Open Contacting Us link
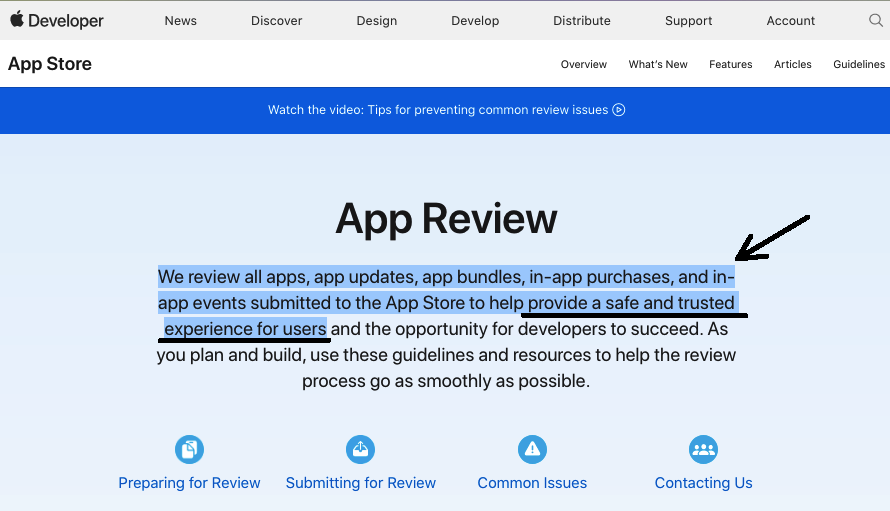This screenshot has height=511, width=890. click(x=703, y=483)
